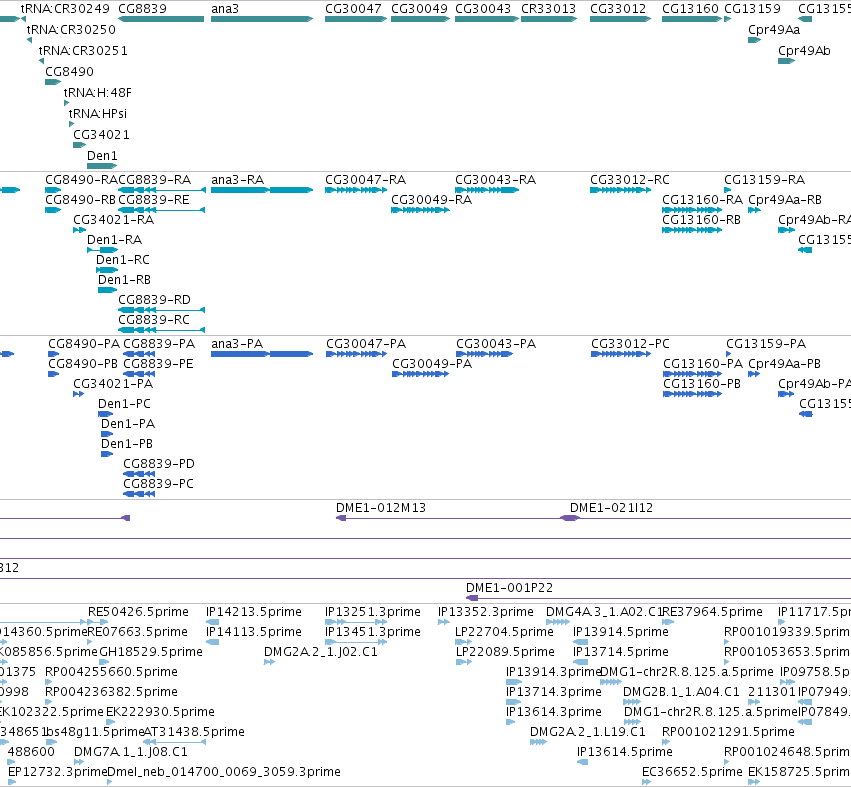Click the ana3-RA transcript label
This screenshot has width=851, height=787.
click(238, 180)
